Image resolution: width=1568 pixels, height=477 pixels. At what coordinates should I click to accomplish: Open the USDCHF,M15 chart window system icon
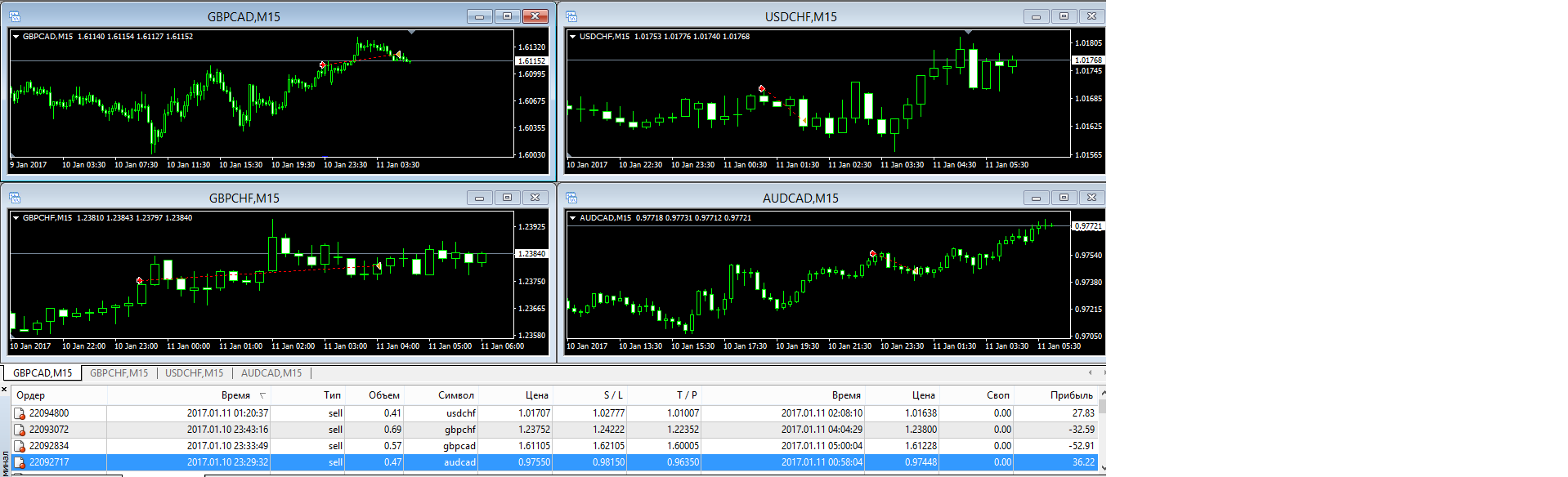[571, 16]
